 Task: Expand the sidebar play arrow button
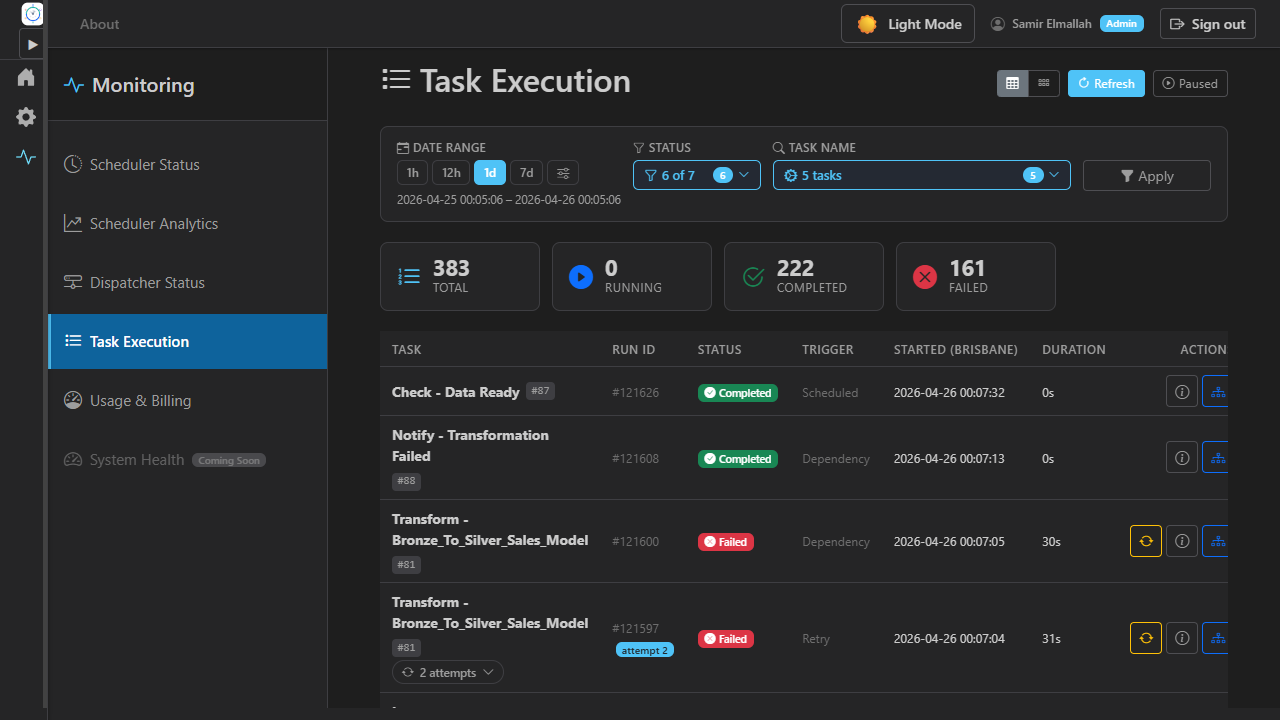(x=32, y=44)
